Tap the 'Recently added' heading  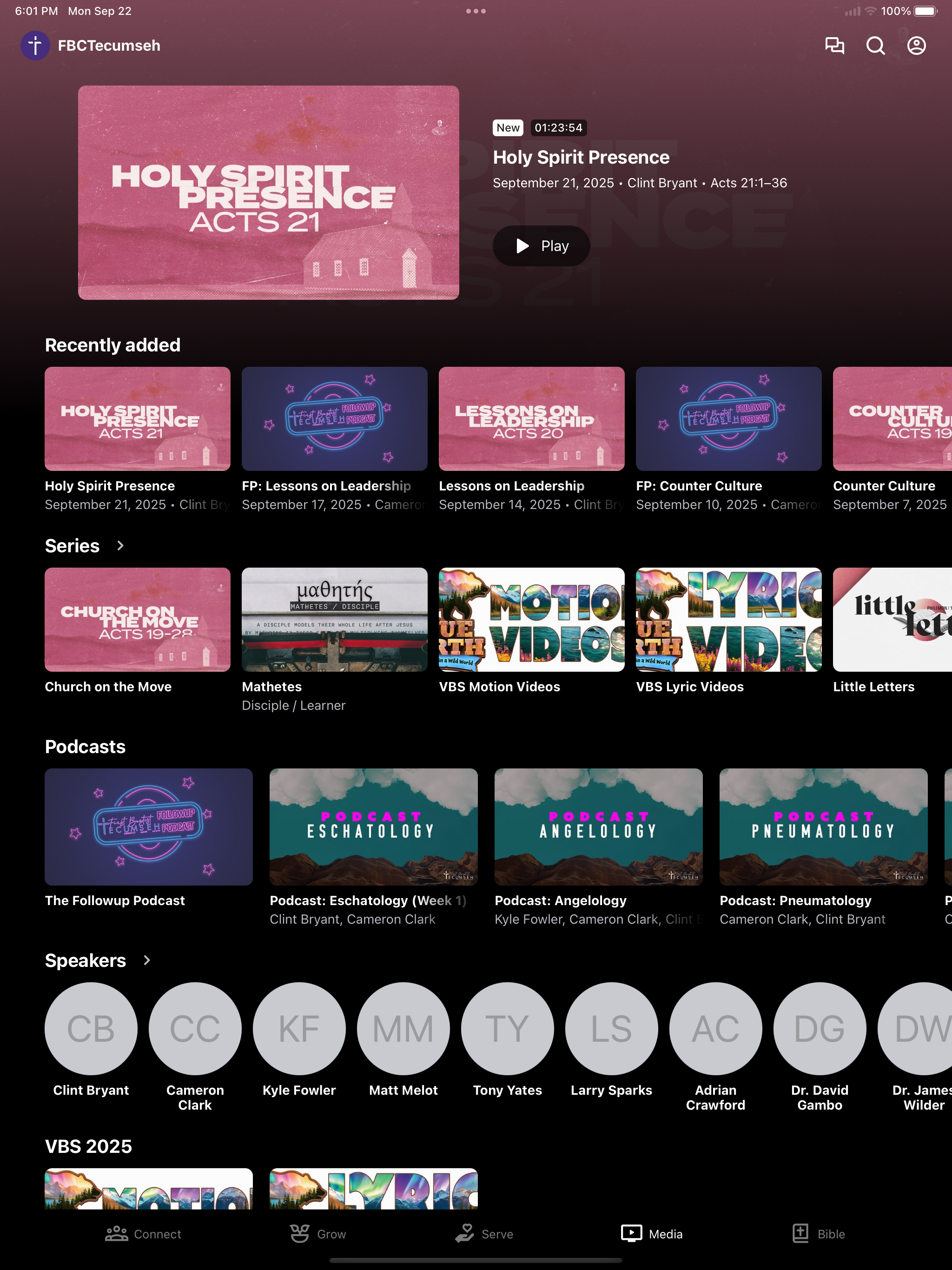pyautogui.click(x=112, y=344)
